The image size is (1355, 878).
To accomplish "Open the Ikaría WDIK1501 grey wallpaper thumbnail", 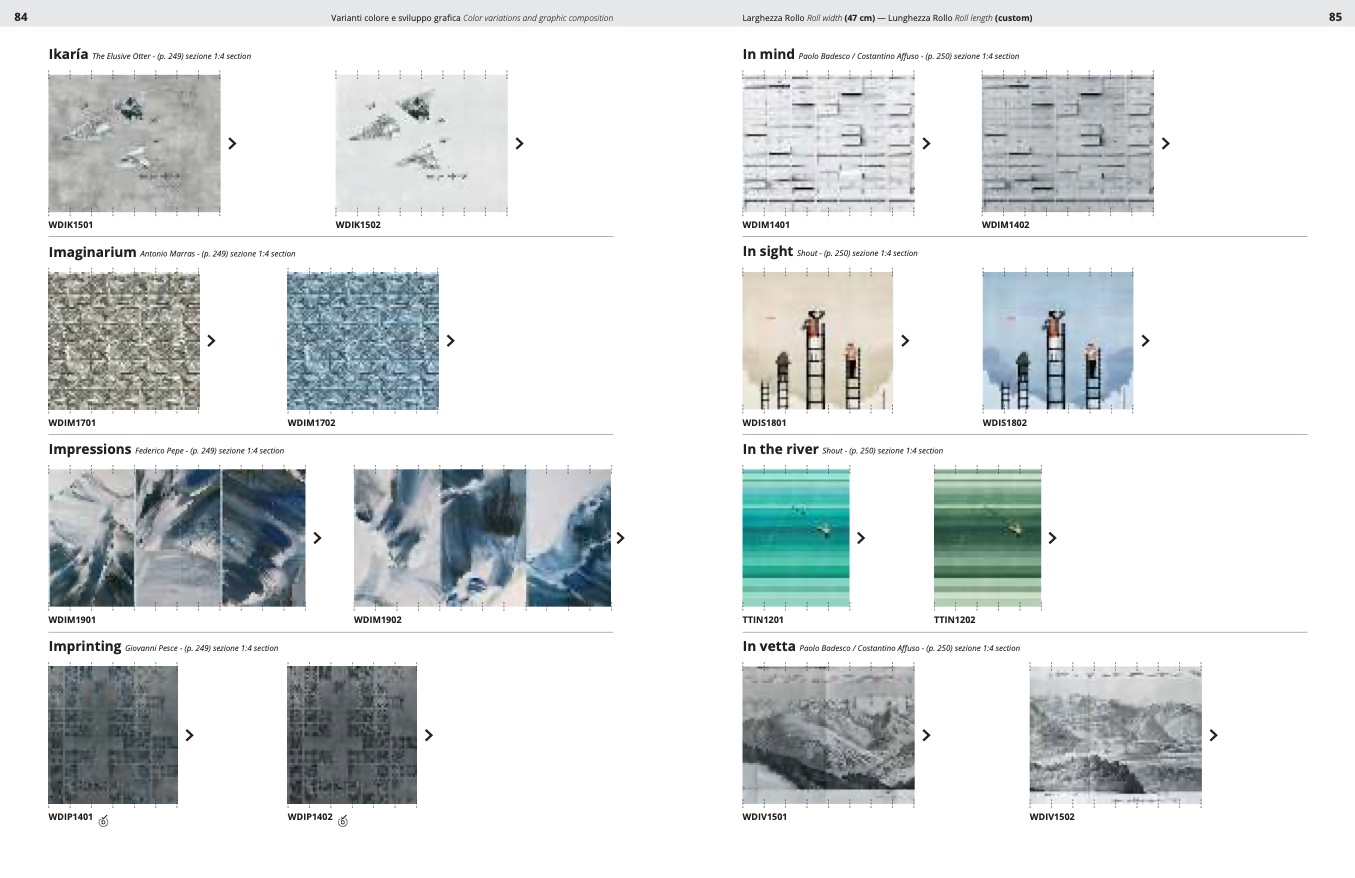I will 134,143.
